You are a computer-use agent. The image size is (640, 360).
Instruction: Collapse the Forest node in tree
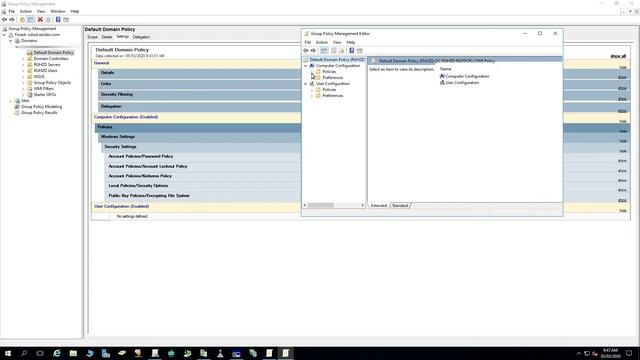pyautogui.click(x=4, y=35)
